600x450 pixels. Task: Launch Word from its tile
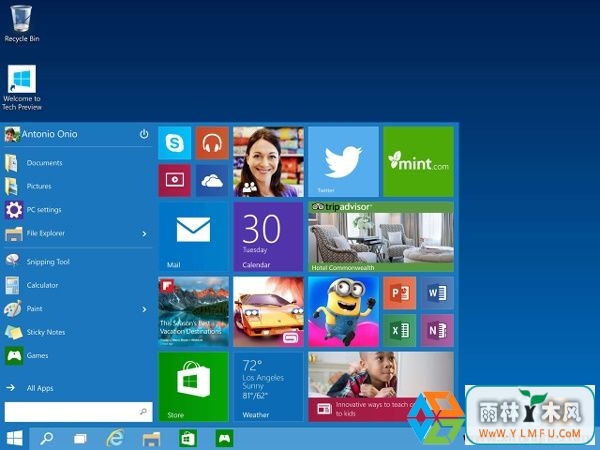pyautogui.click(x=437, y=293)
